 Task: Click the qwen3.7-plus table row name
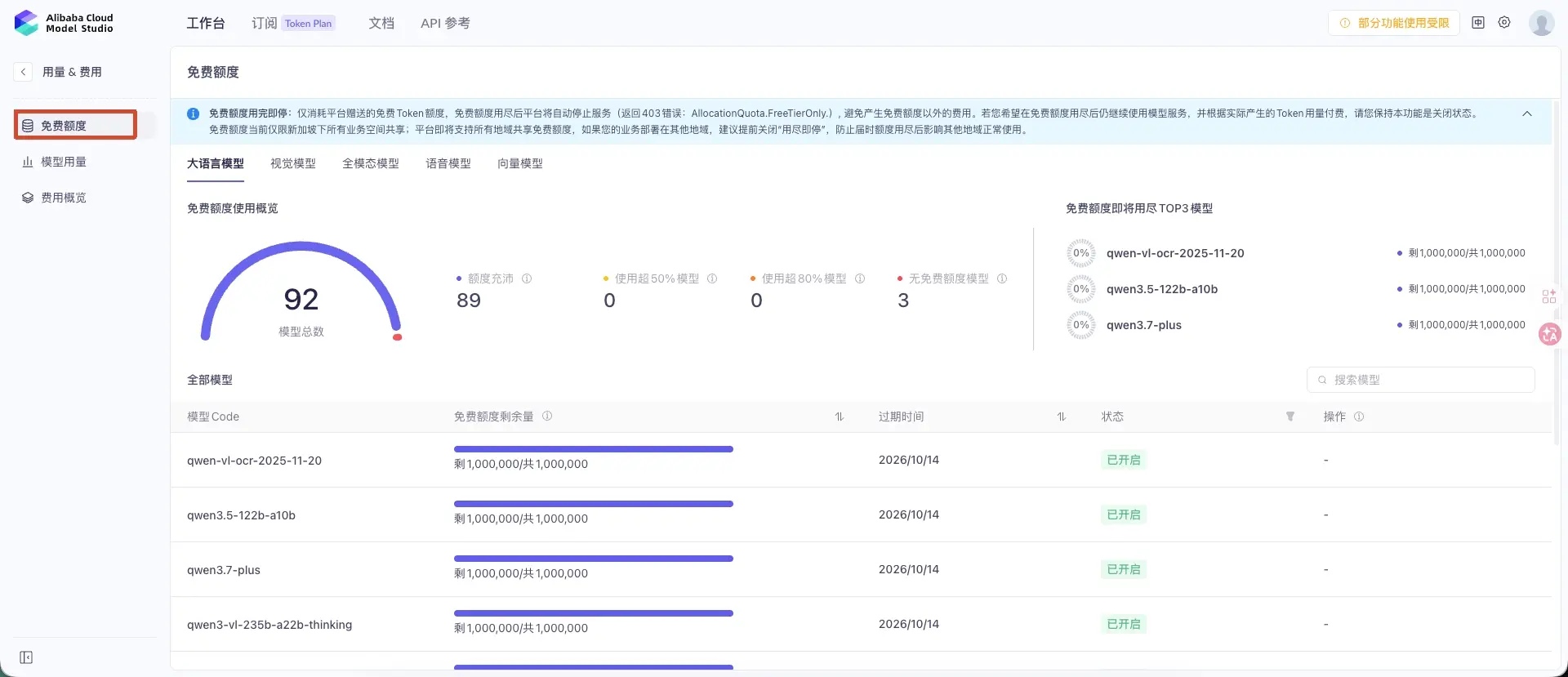click(x=224, y=570)
